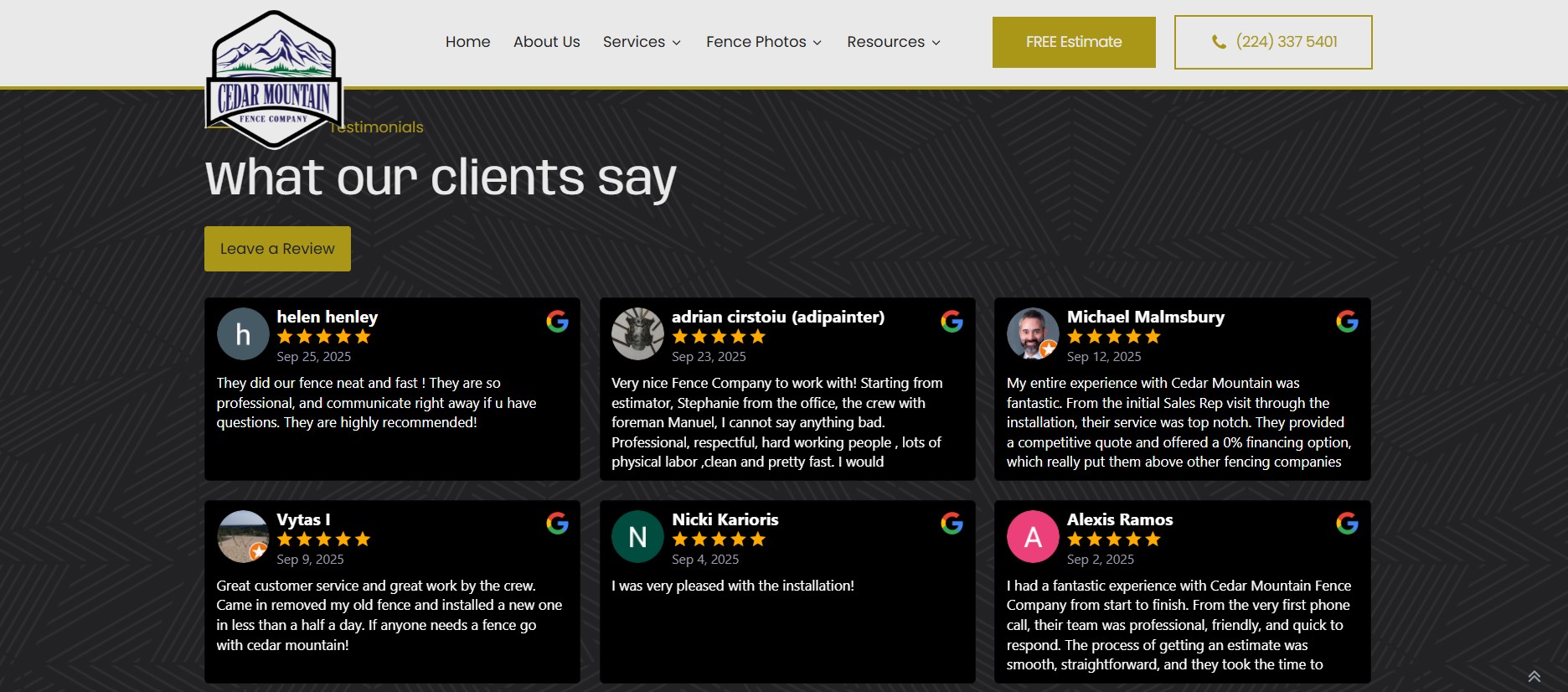Click the FREE Estimate button
The image size is (1568, 692).
pos(1073,42)
